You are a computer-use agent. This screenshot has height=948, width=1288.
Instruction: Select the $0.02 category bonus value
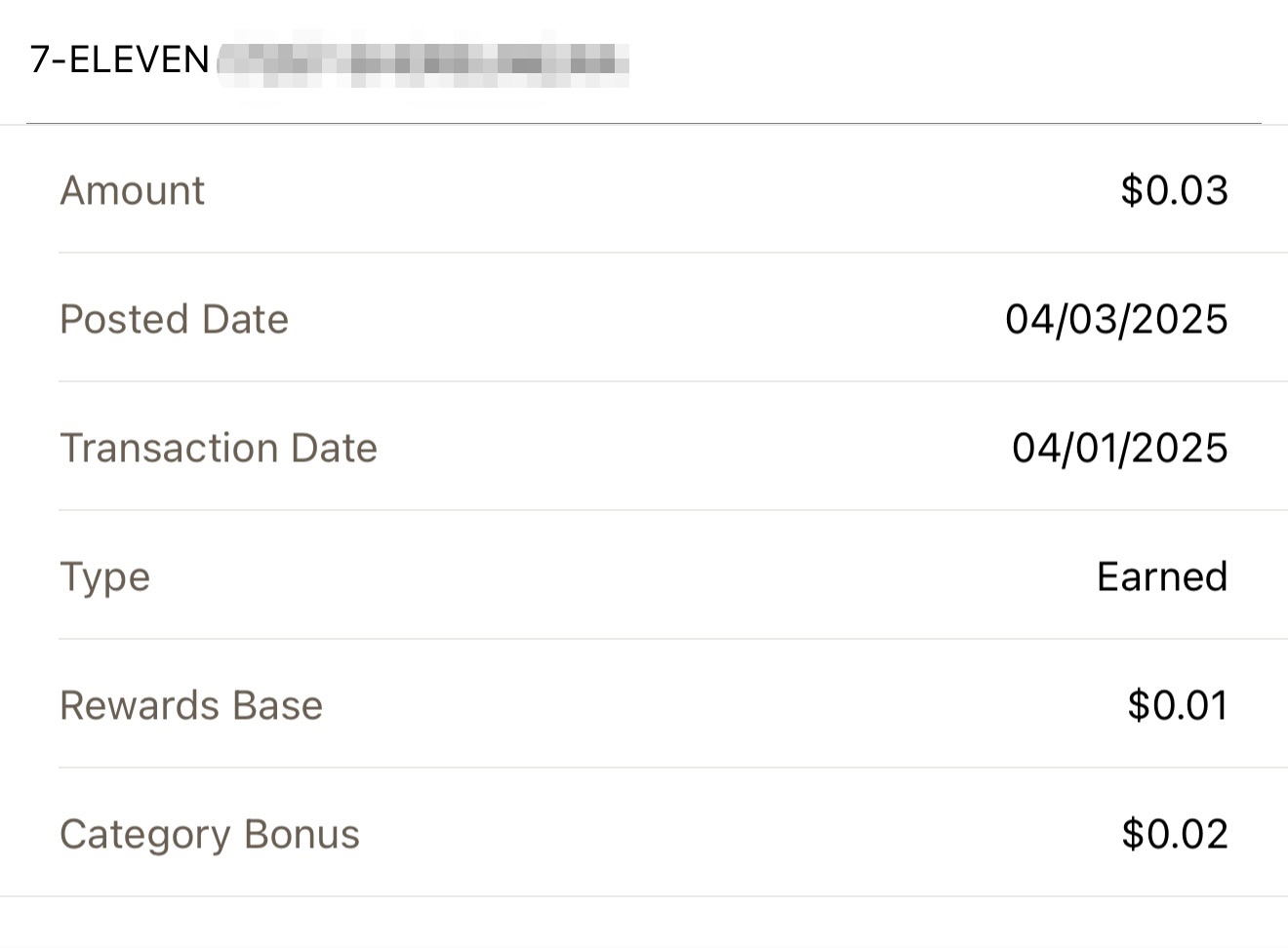click(x=1174, y=834)
